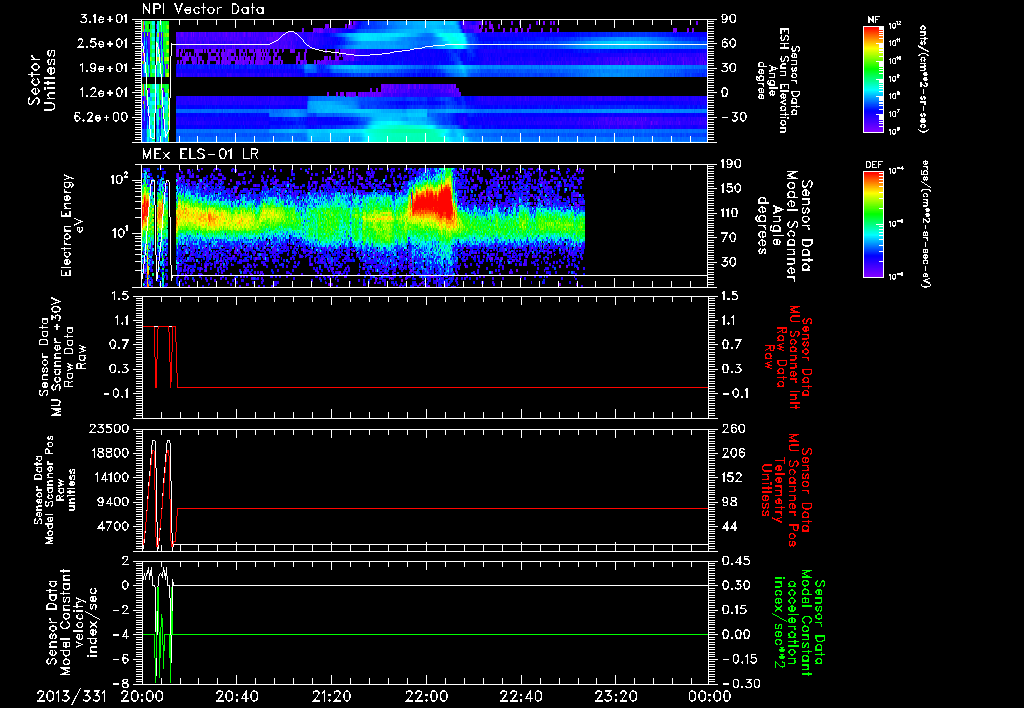This screenshot has height=708, width=1024.
Task: Click the 20:40 time axis label
Action: (x=236, y=696)
